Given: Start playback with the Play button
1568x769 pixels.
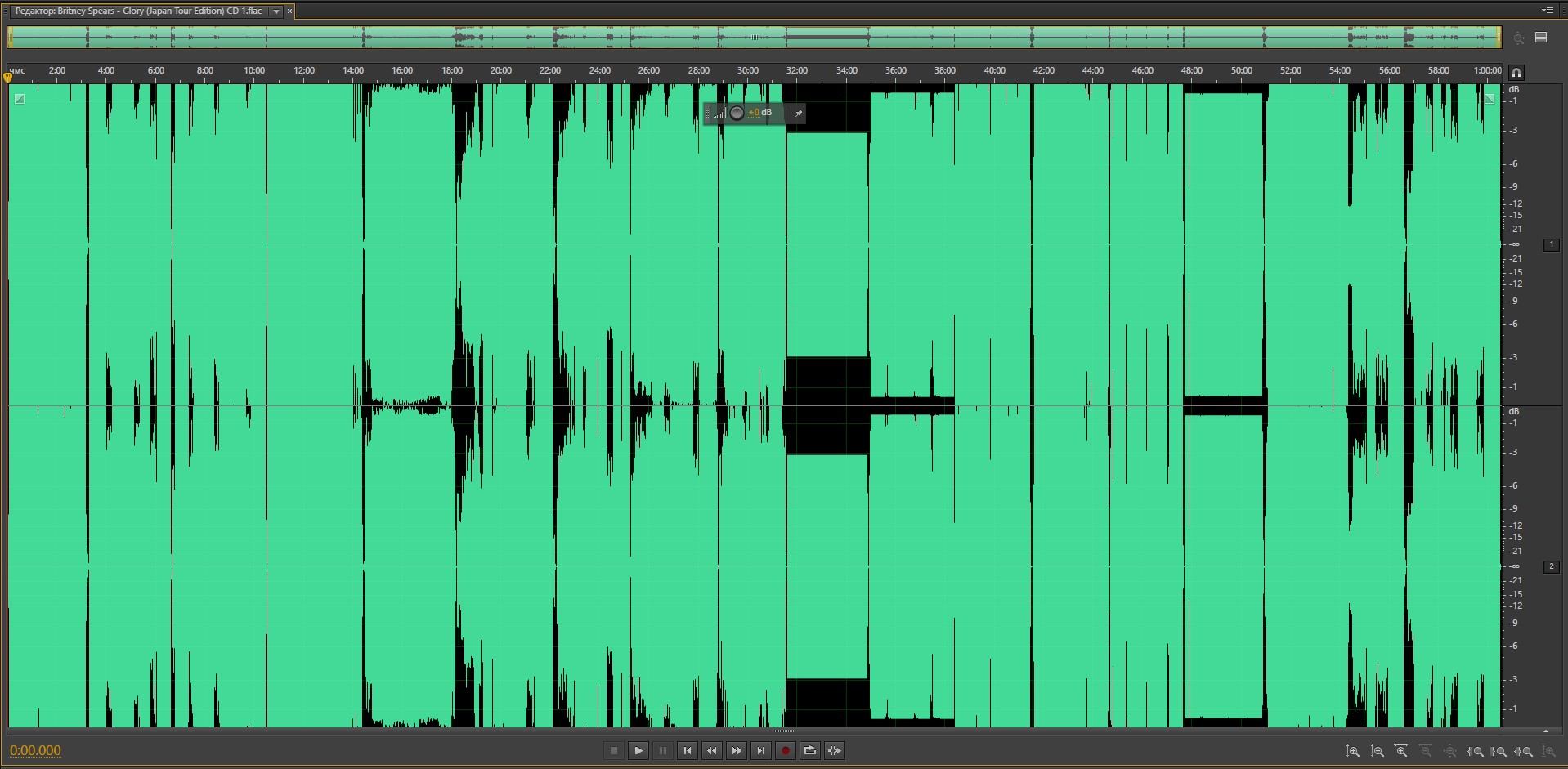Looking at the screenshot, I should tap(638, 750).
